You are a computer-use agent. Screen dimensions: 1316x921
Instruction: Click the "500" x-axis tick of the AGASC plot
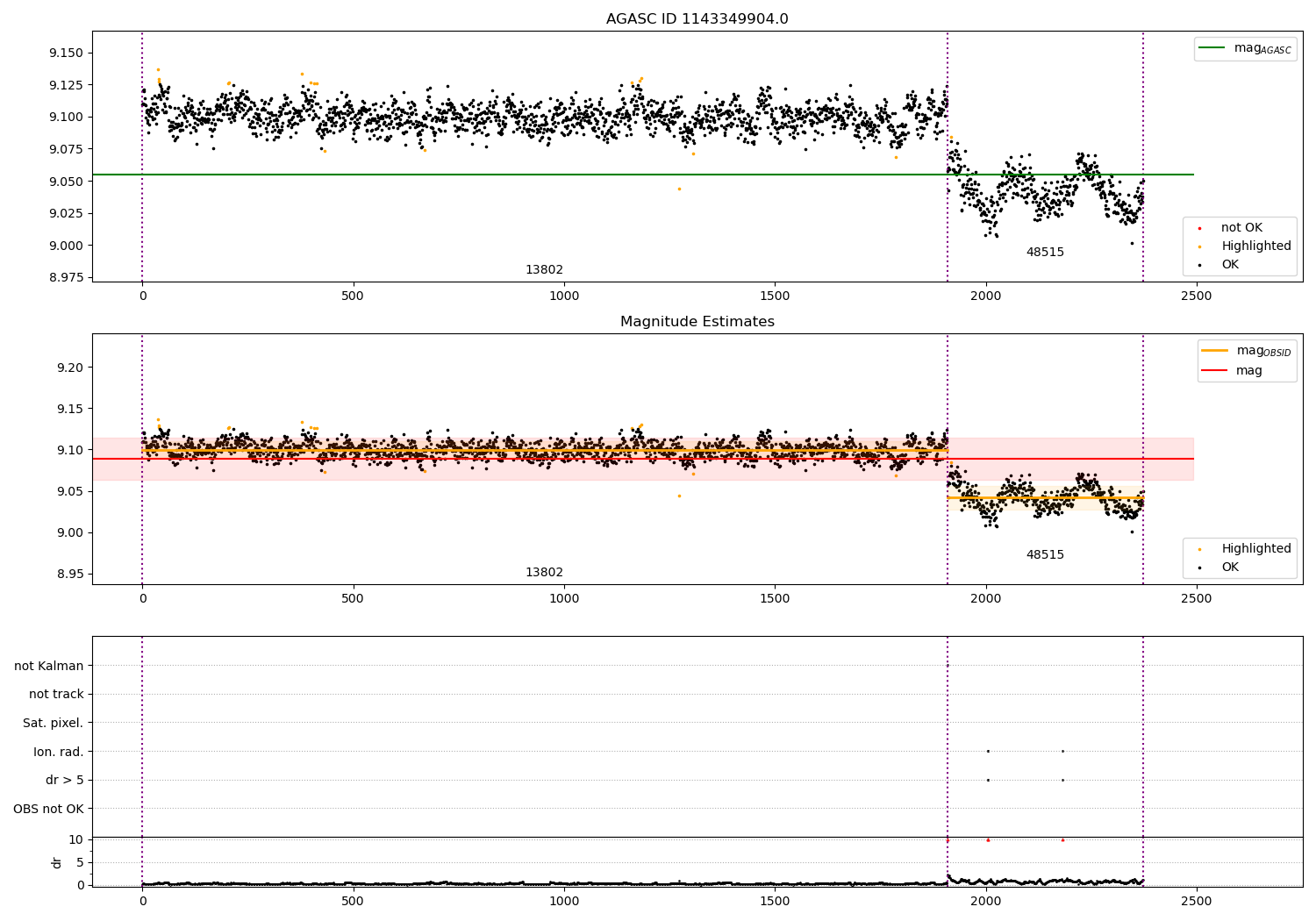(353, 296)
